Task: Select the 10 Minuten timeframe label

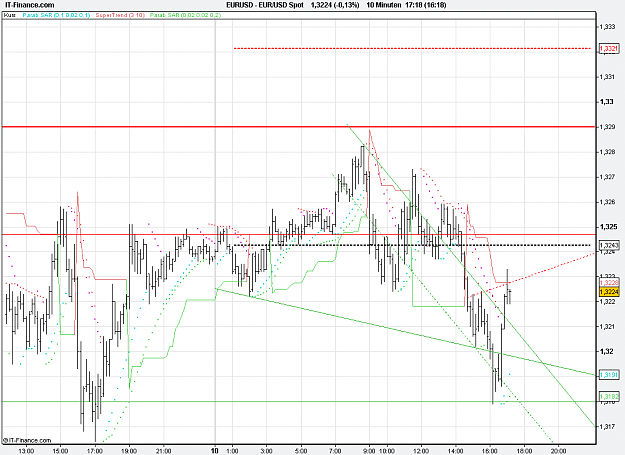Action: point(383,5)
